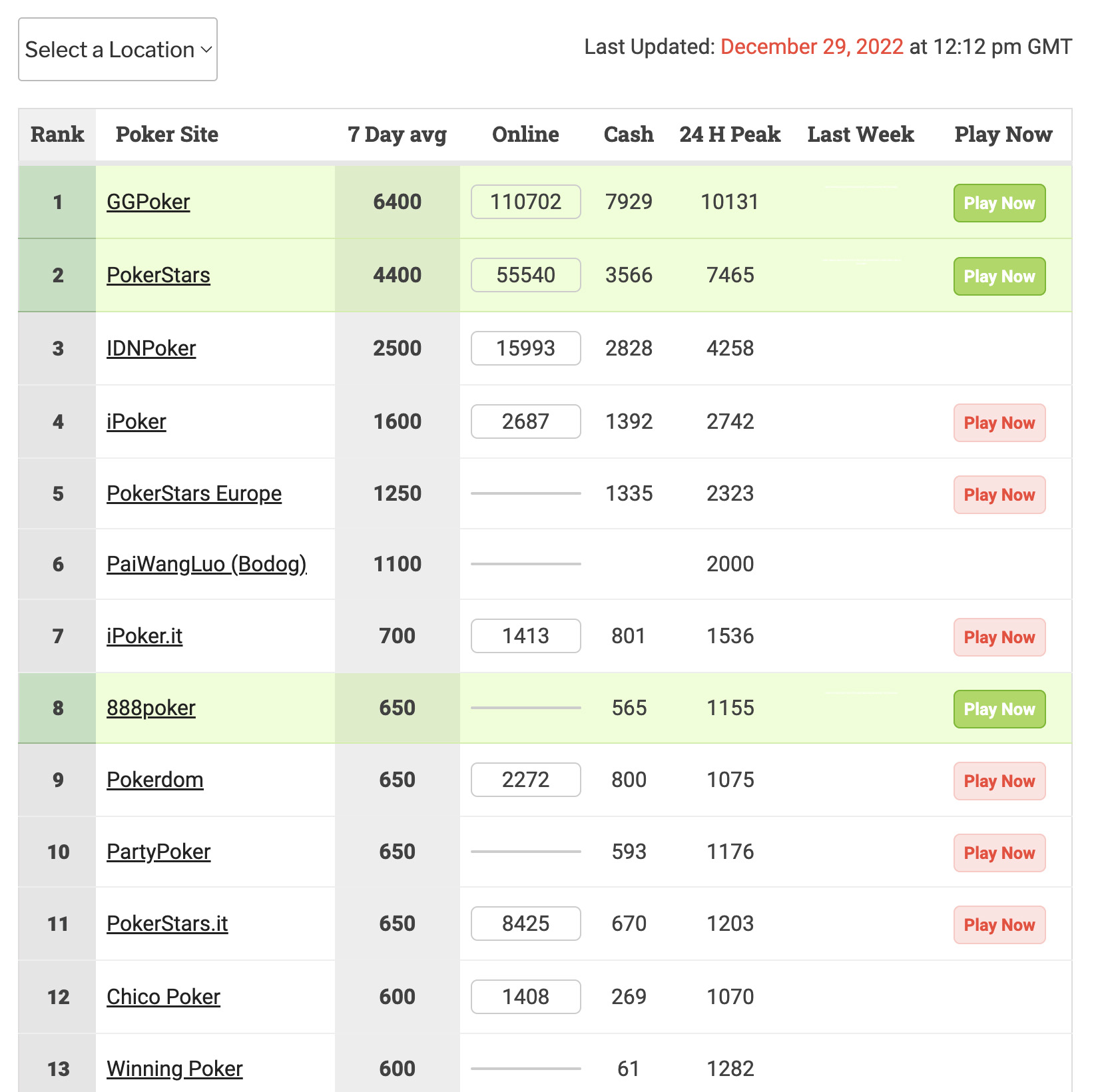This screenshot has height=1092, width=1104.
Task: Click the 24 H Peak column header
Action: [x=730, y=135]
